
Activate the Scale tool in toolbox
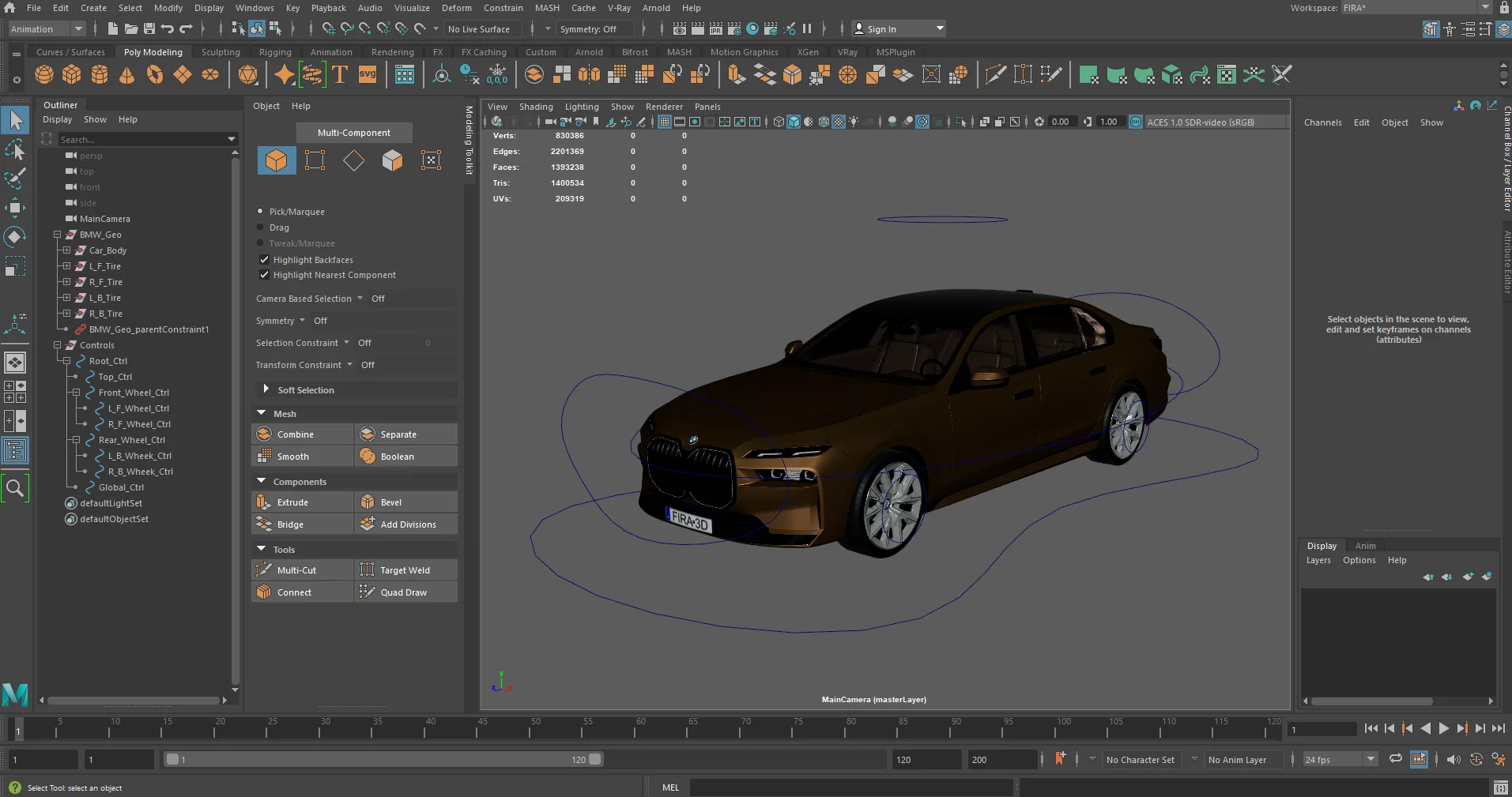[15, 266]
